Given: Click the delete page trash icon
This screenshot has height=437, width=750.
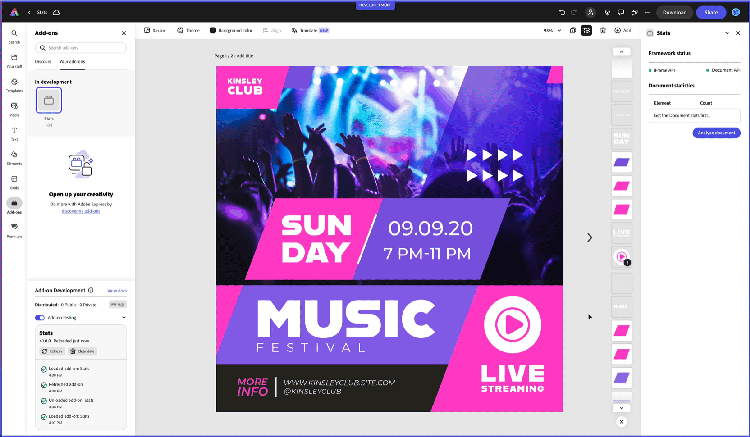Looking at the screenshot, I should [x=600, y=30].
